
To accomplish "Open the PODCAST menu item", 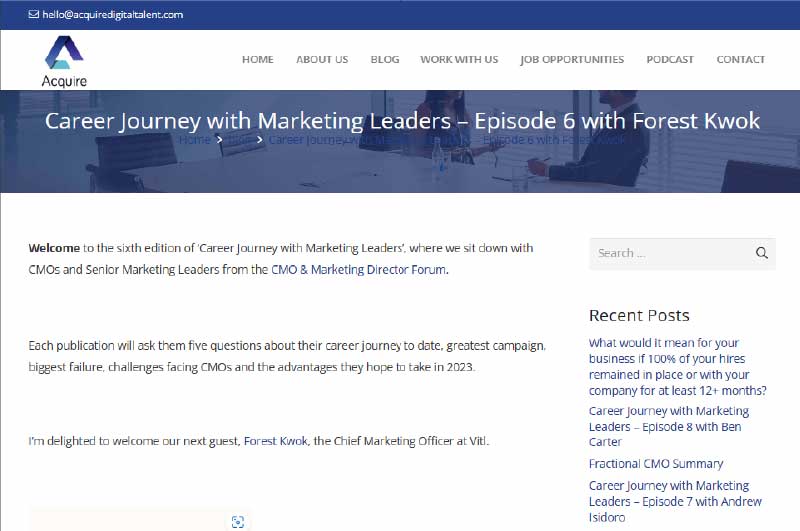I will [x=670, y=59].
